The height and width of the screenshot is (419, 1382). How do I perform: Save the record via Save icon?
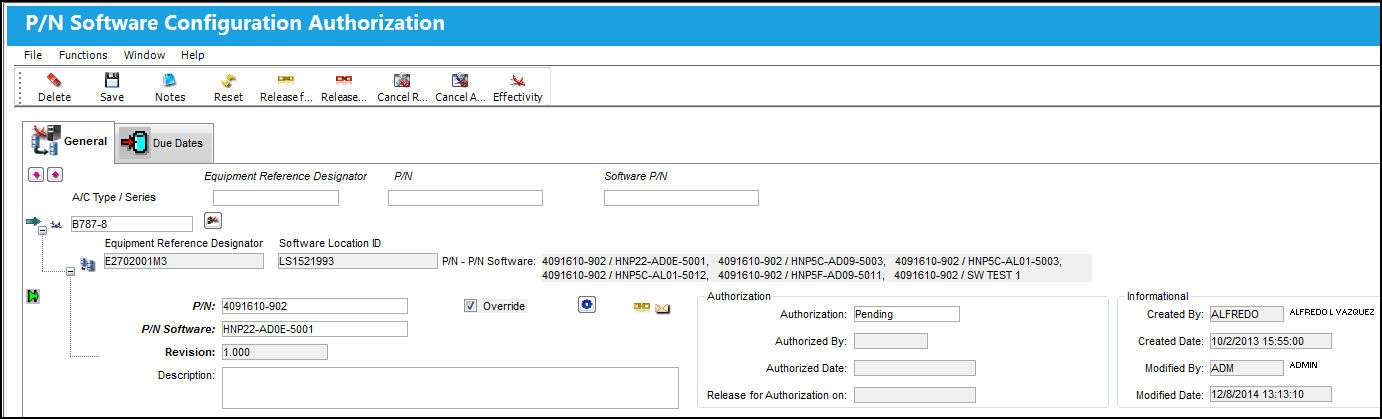pos(112,80)
